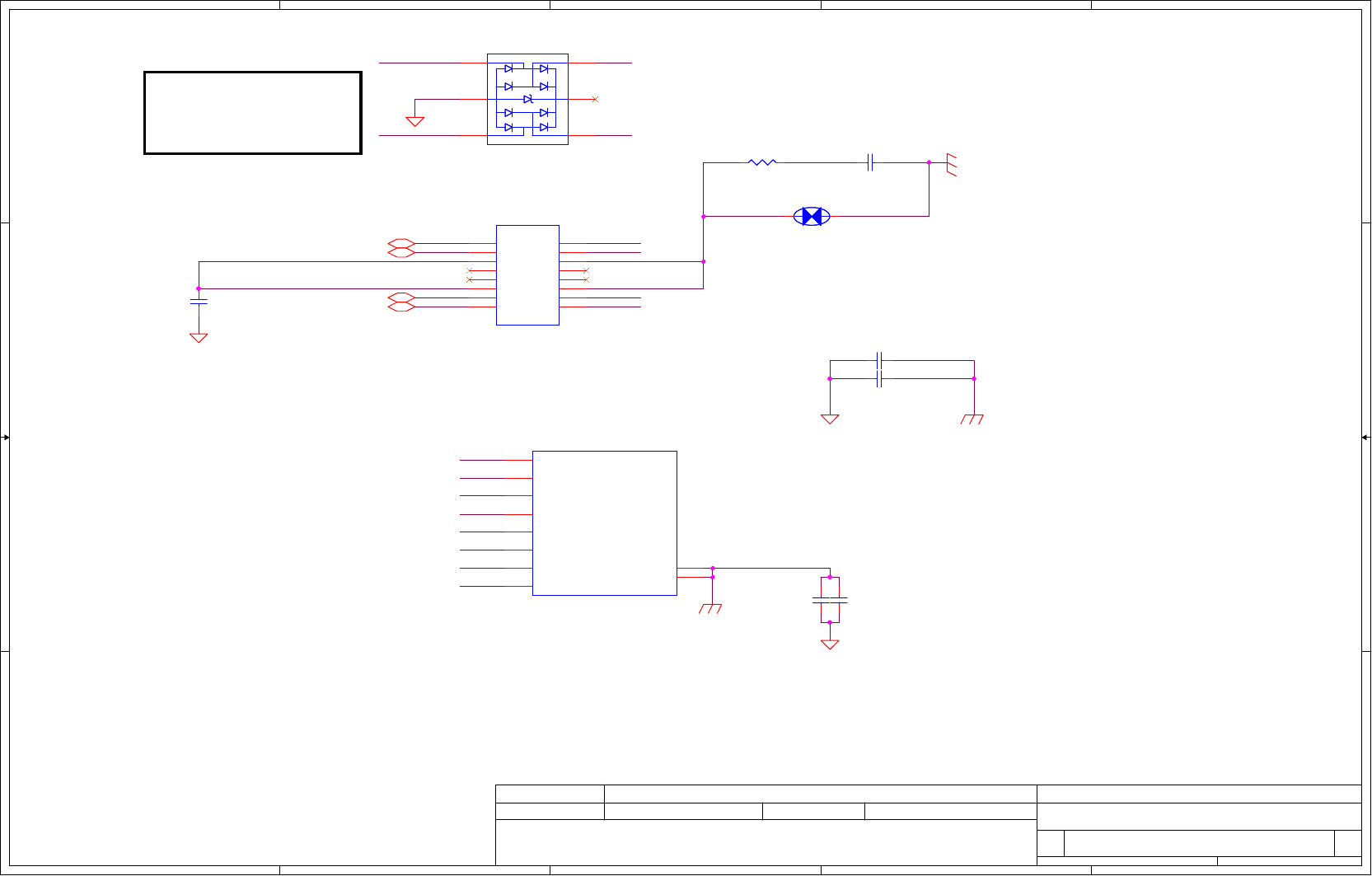The width and height of the screenshot is (1372, 876).
Task: Select the chassis ground beside the large IC
Action: tap(710, 609)
